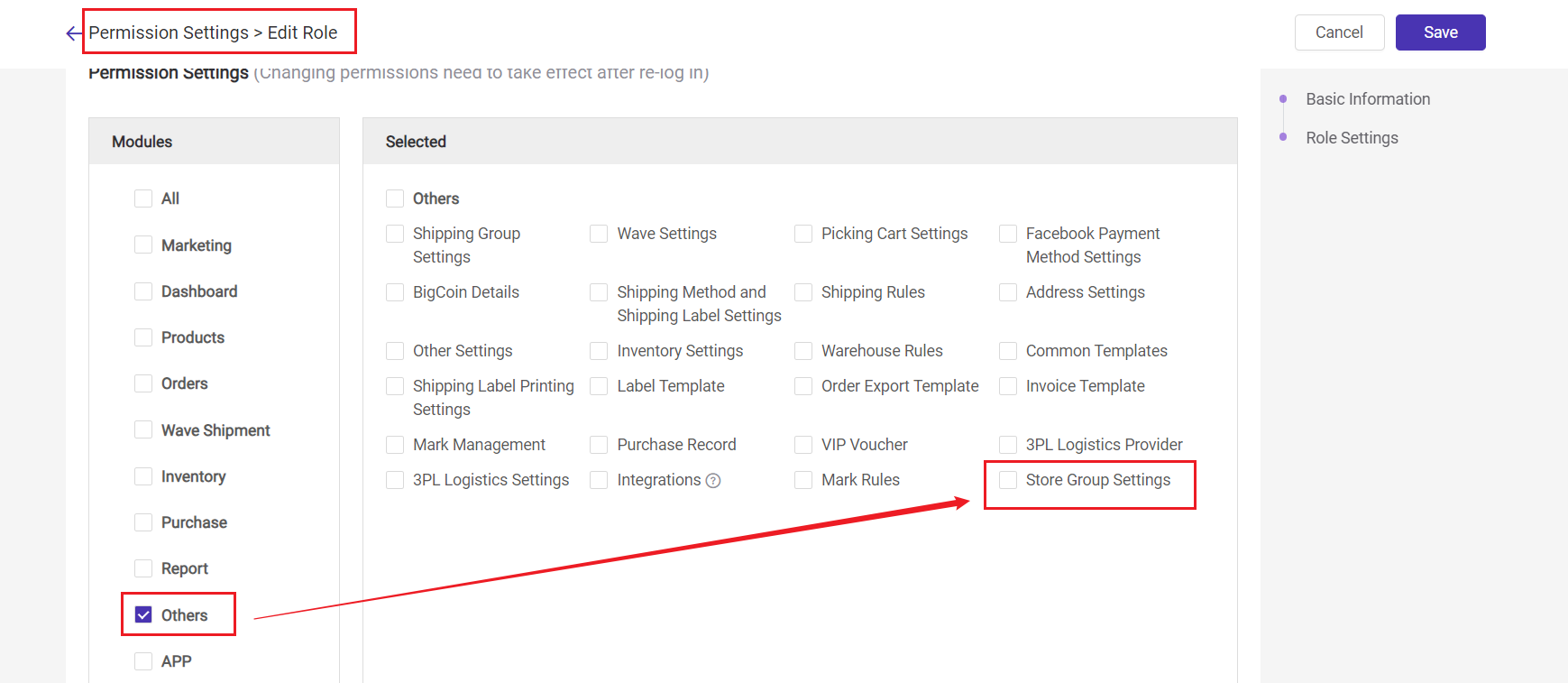This screenshot has height=683, width=1568.
Task: Enable Other Settings permission
Action: (395, 351)
